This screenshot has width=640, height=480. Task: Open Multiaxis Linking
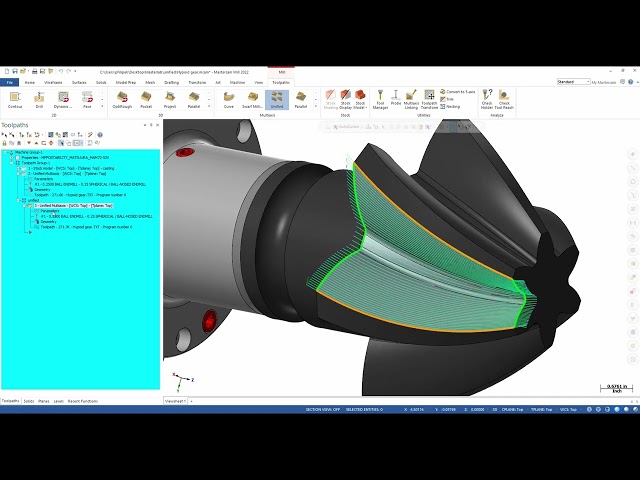411,100
